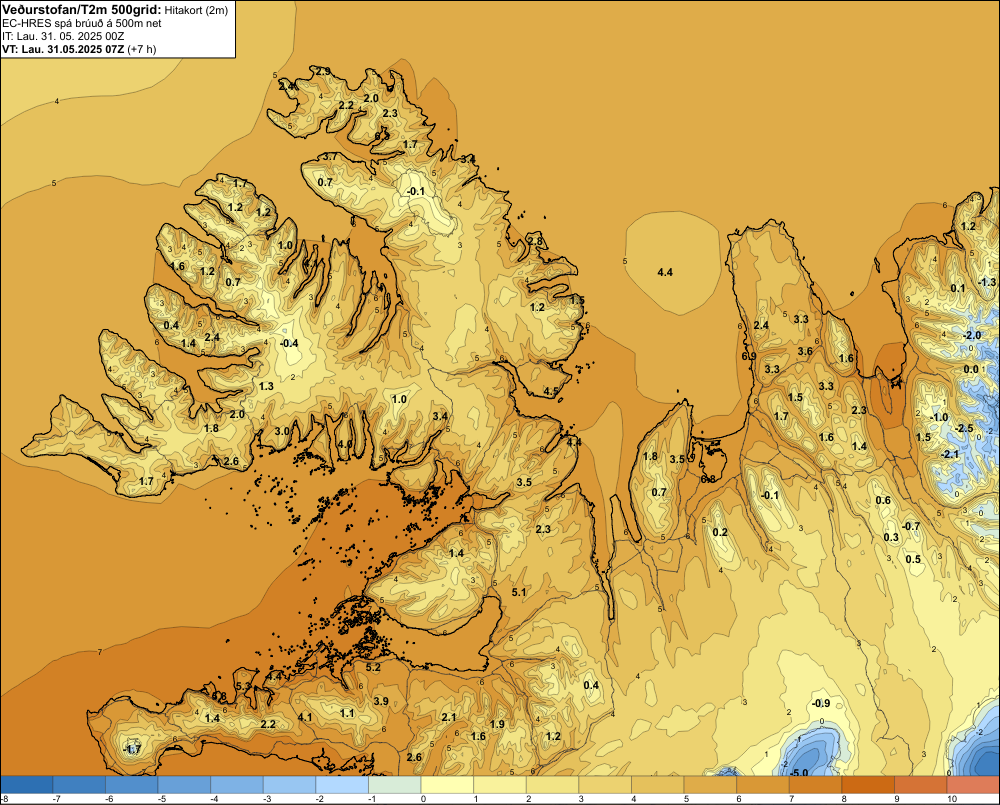
Task: Click the '0.3' temperature value
Action: click(x=891, y=537)
